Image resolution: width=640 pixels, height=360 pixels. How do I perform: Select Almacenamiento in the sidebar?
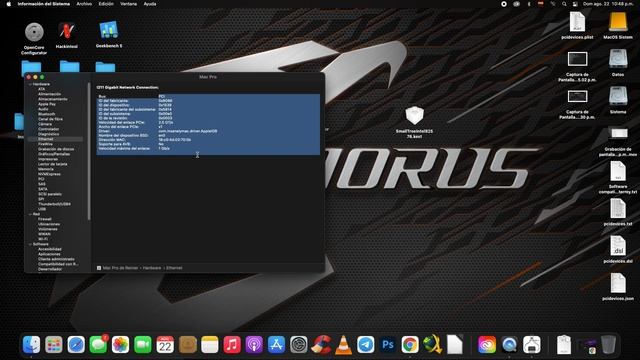tap(53, 99)
